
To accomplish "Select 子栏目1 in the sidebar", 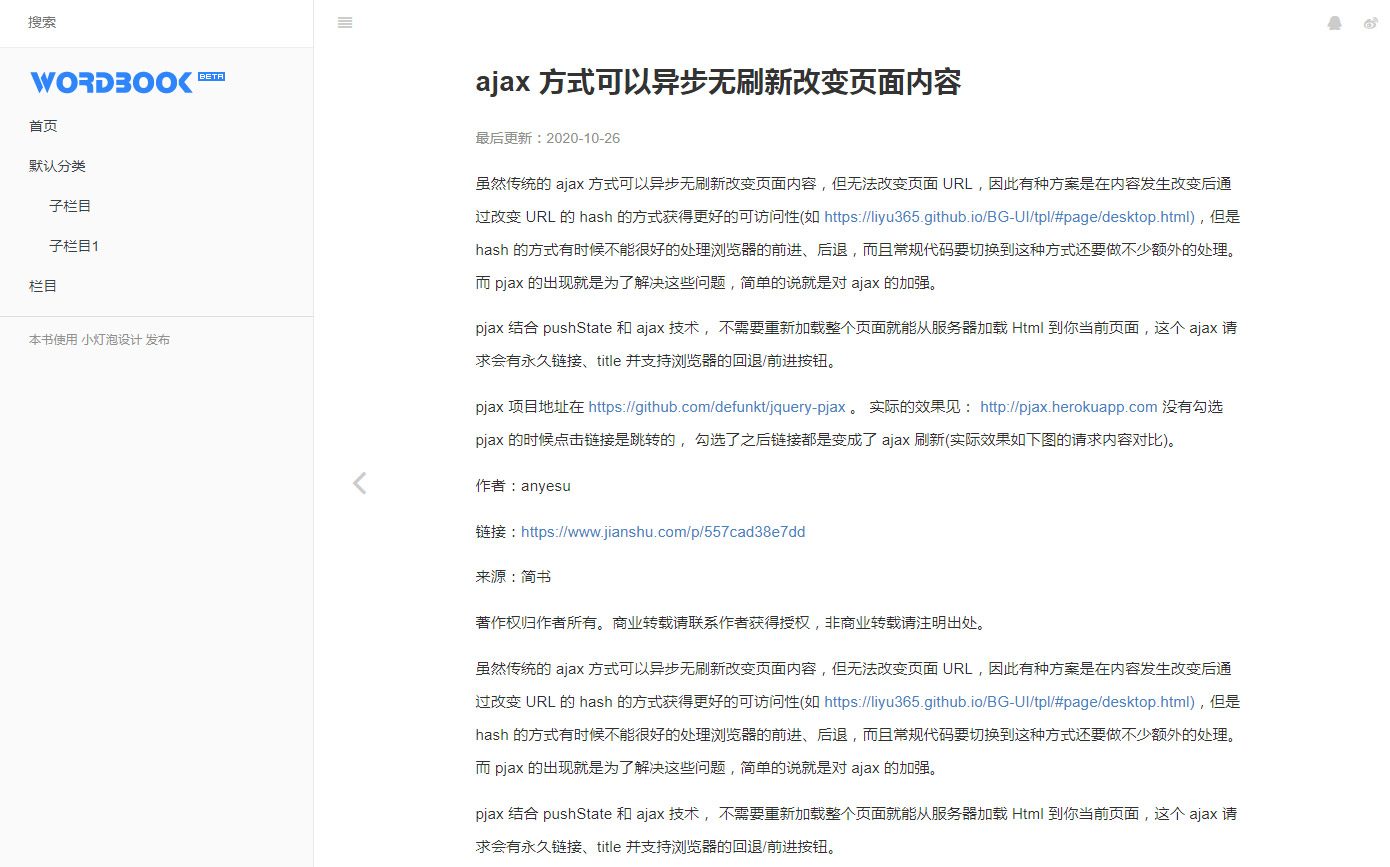I will click(x=73, y=245).
